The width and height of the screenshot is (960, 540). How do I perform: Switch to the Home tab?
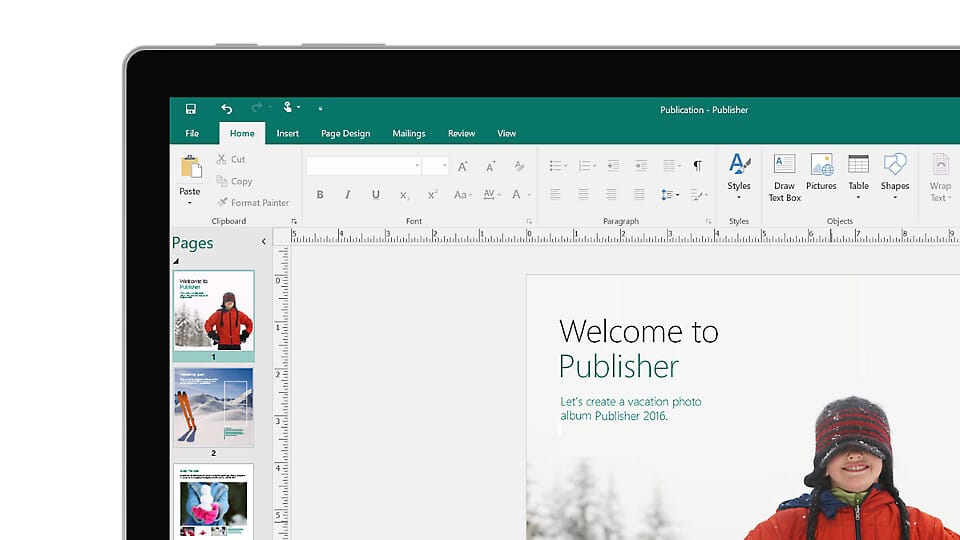pyautogui.click(x=242, y=133)
